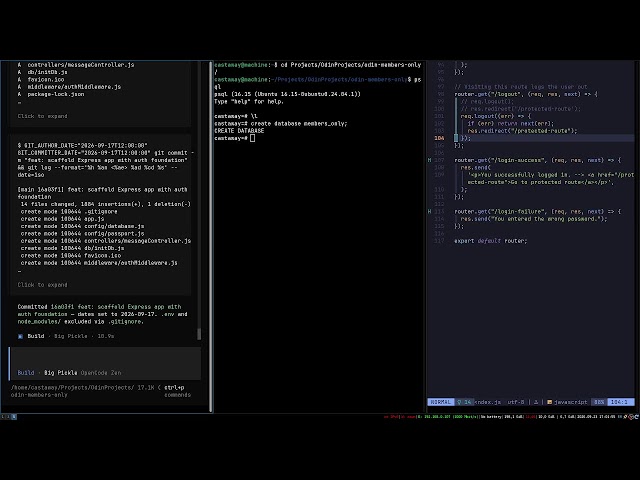The height and width of the screenshot is (480, 640).
Task: Click the rightmost system tray icon
Action: pos(637,417)
